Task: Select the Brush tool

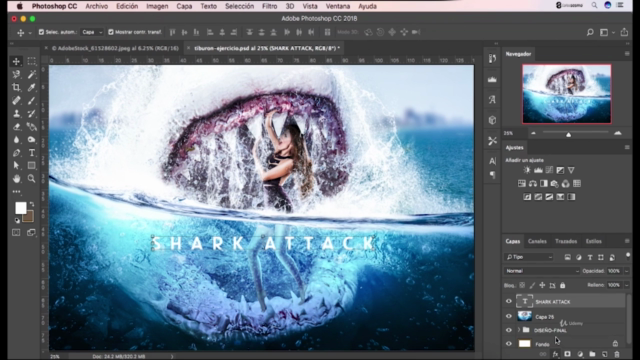Action: tap(31, 100)
